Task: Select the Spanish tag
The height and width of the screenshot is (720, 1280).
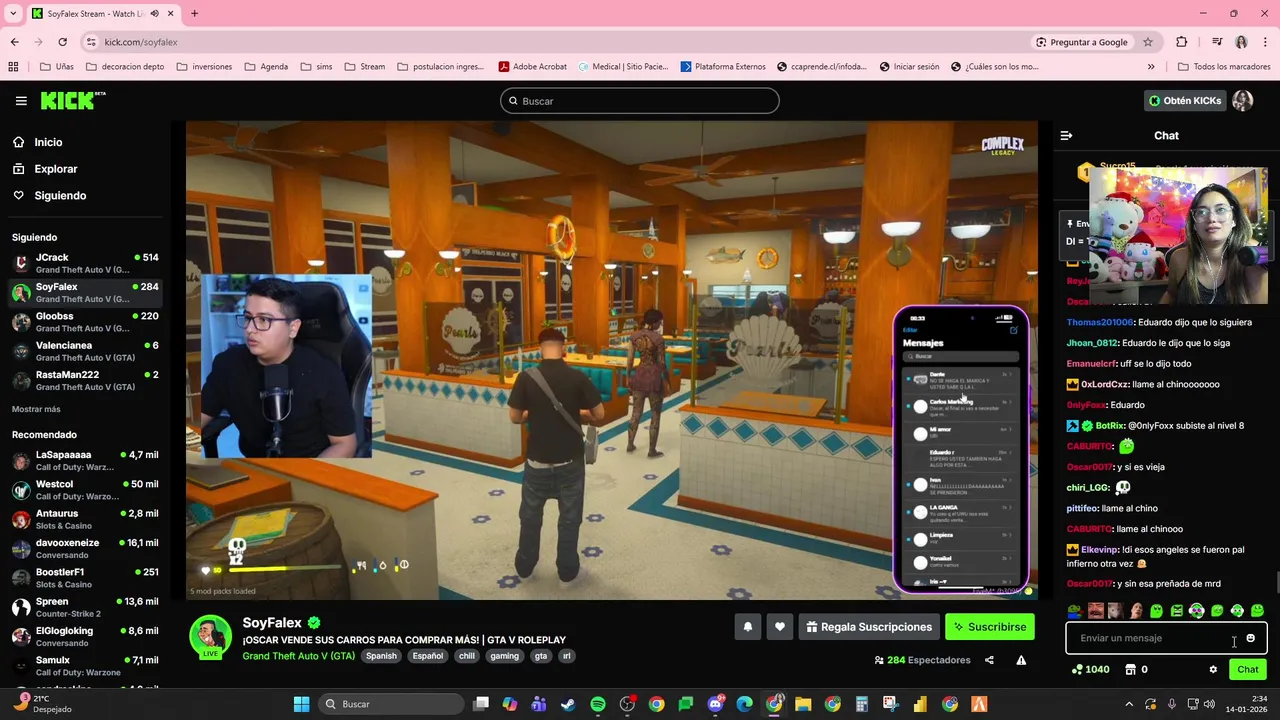Action: pyautogui.click(x=381, y=656)
